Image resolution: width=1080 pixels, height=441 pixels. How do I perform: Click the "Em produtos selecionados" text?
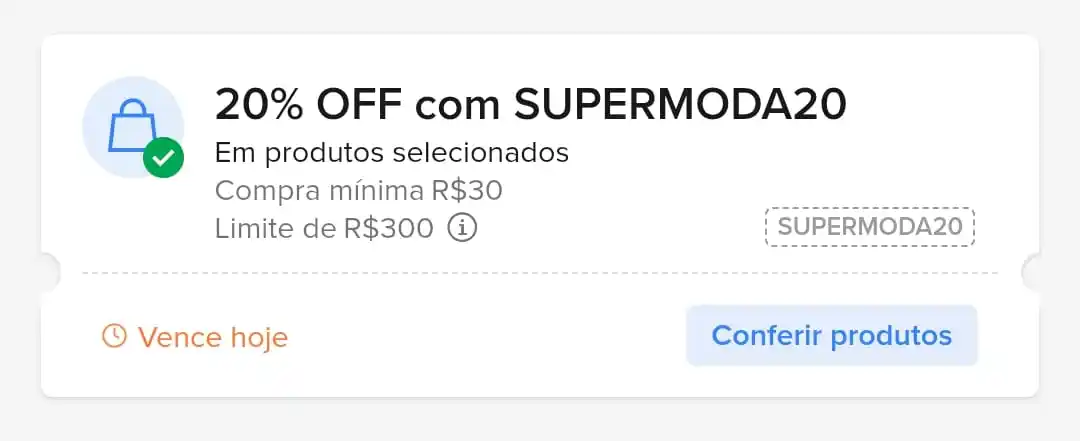[x=392, y=153]
